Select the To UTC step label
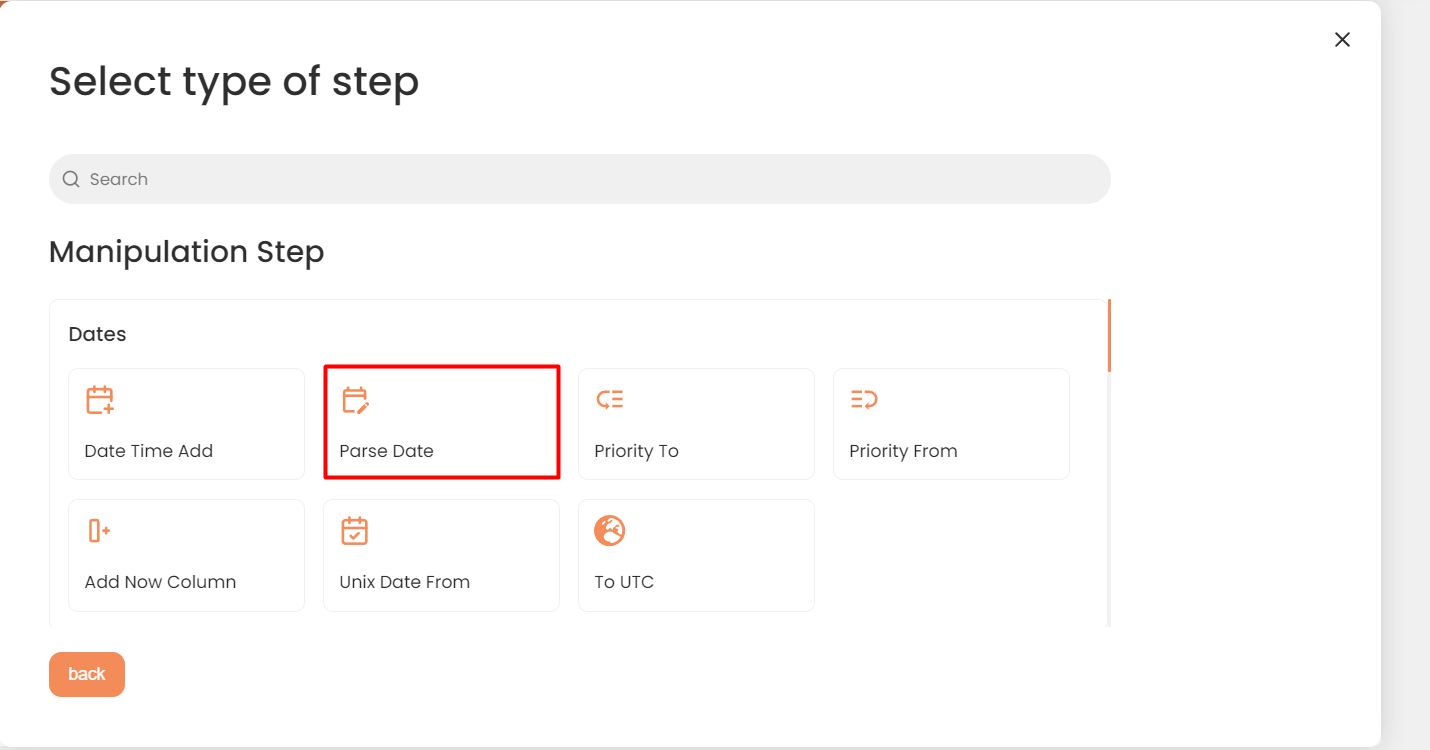Viewport: 1430px width, 750px height. point(624,582)
